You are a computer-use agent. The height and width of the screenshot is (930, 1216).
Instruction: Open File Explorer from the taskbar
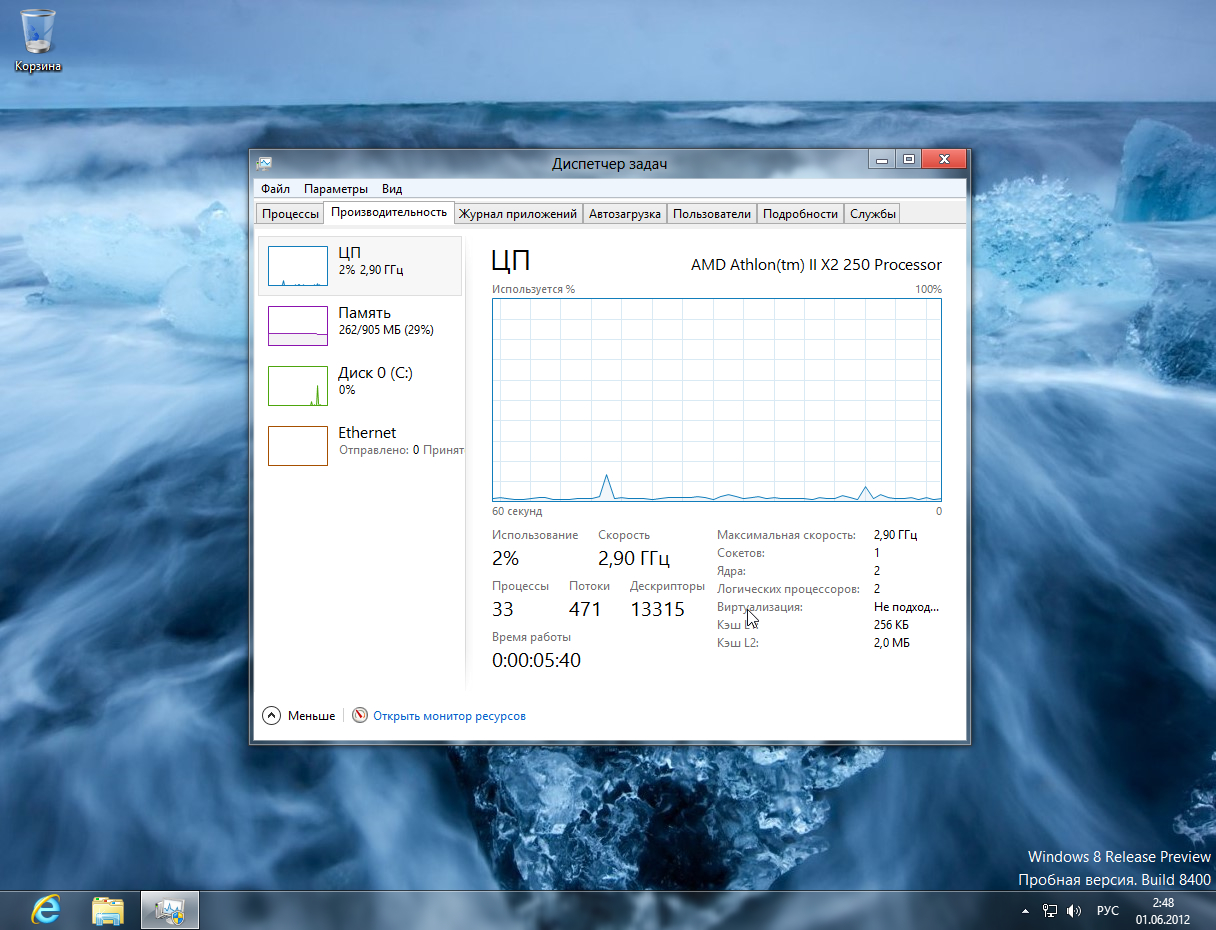(108, 910)
